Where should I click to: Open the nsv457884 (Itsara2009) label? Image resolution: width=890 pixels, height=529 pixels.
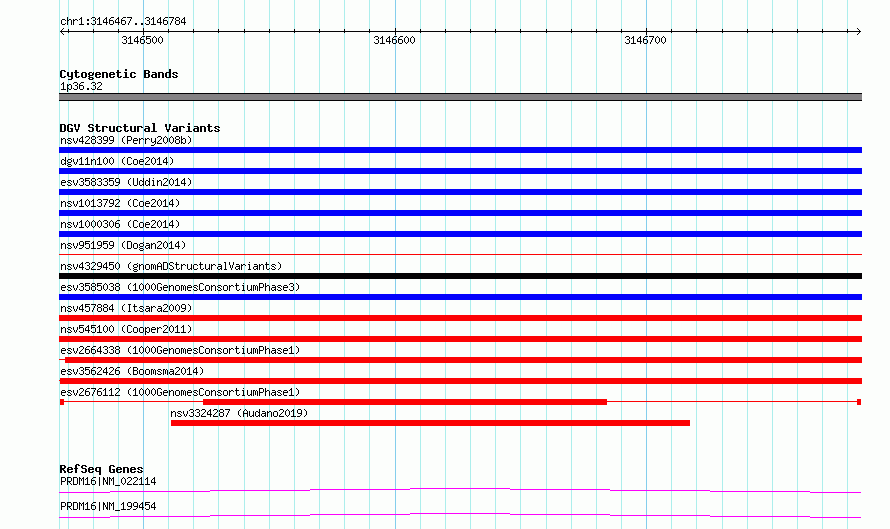126,308
